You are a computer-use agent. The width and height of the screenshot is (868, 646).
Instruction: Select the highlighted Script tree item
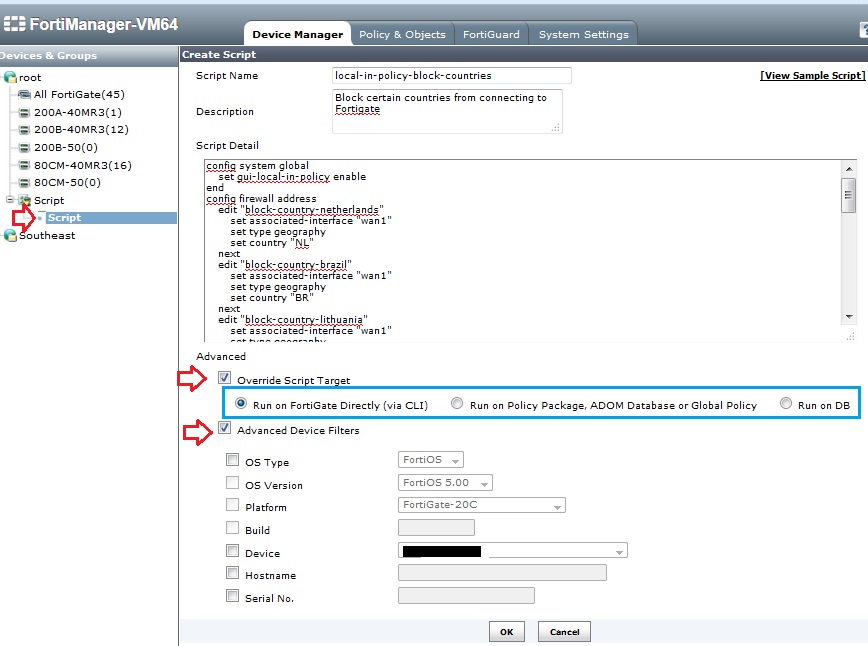pyautogui.click(x=64, y=218)
